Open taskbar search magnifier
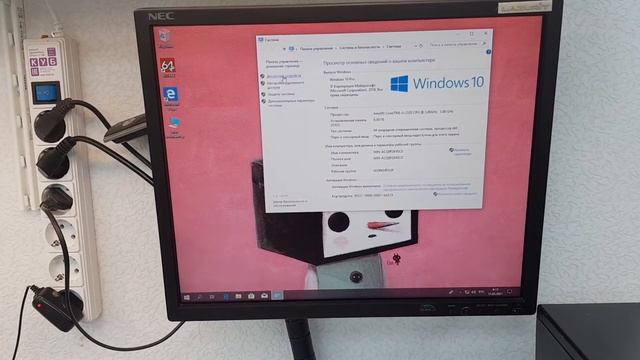 pyautogui.click(x=199, y=297)
